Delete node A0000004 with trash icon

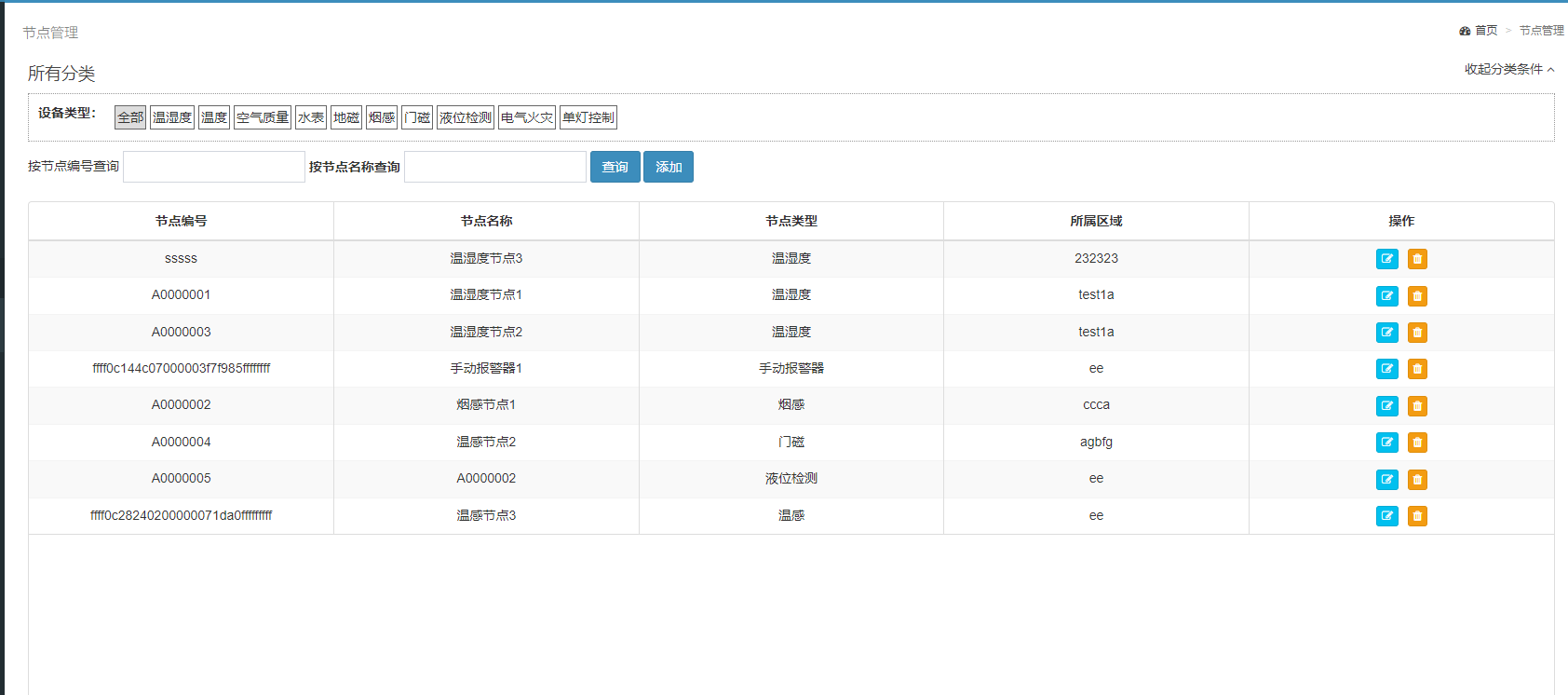coord(1417,443)
